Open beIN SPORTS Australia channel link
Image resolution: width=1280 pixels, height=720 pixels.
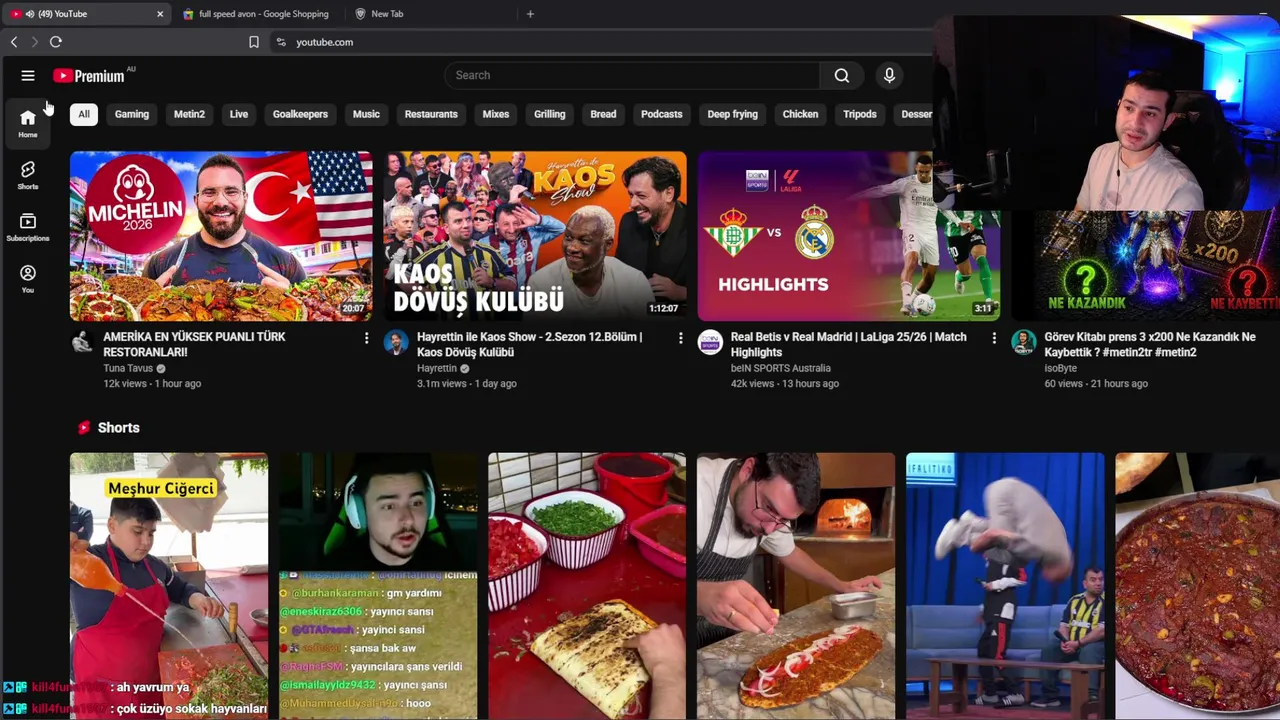(781, 368)
